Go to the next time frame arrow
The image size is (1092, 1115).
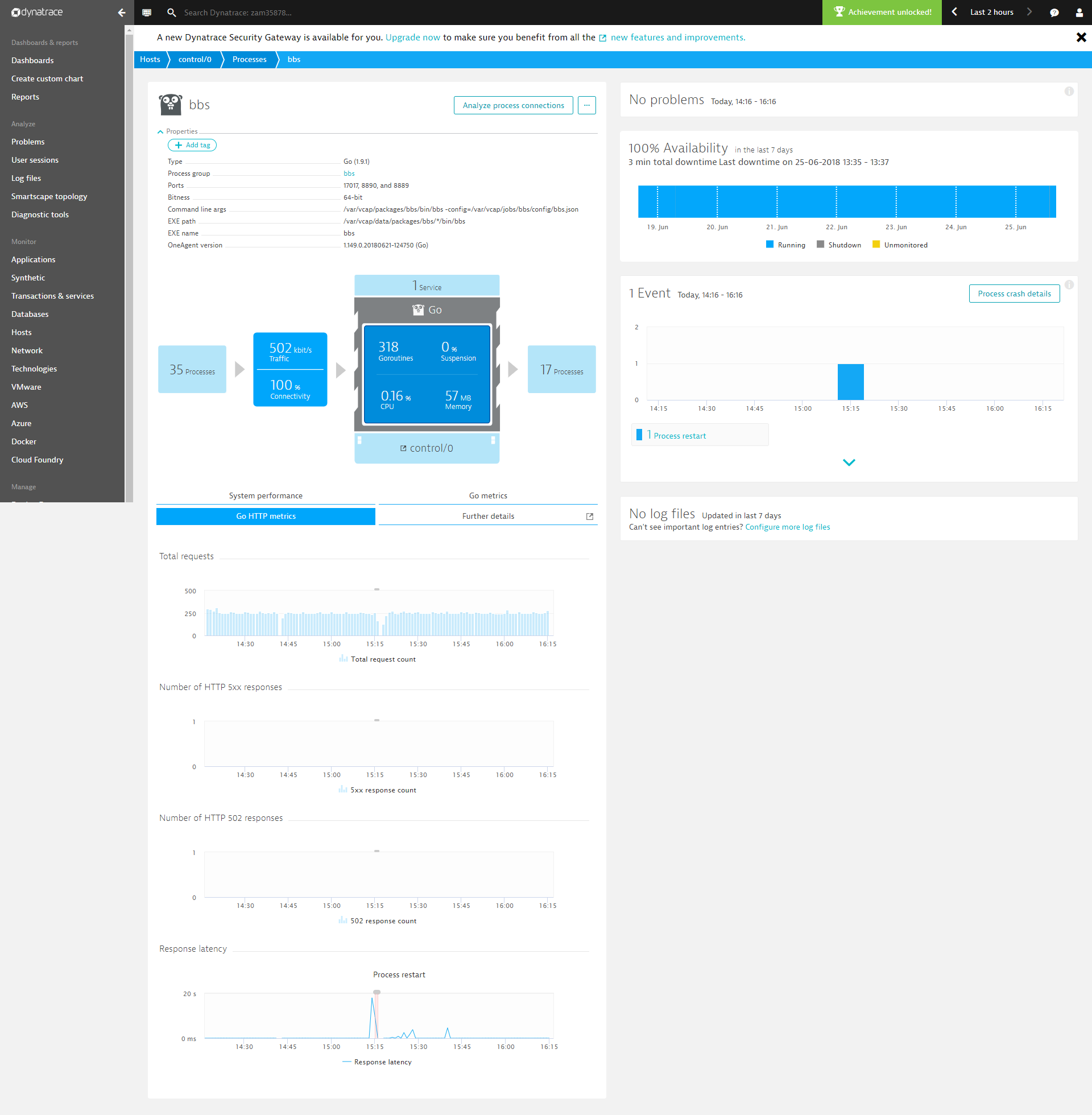tap(1029, 12)
